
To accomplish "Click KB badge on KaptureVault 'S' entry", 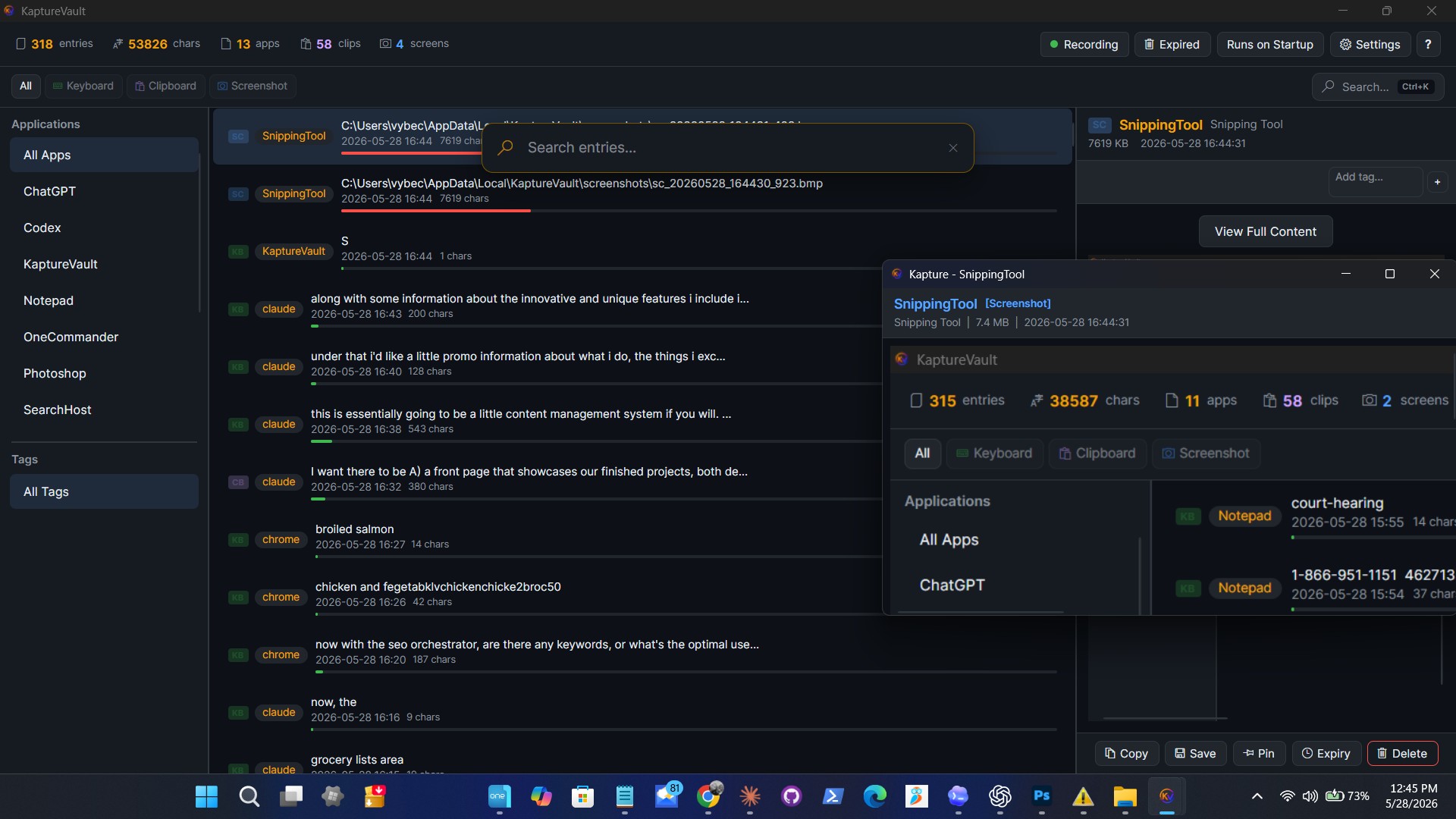I will pyautogui.click(x=238, y=252).
